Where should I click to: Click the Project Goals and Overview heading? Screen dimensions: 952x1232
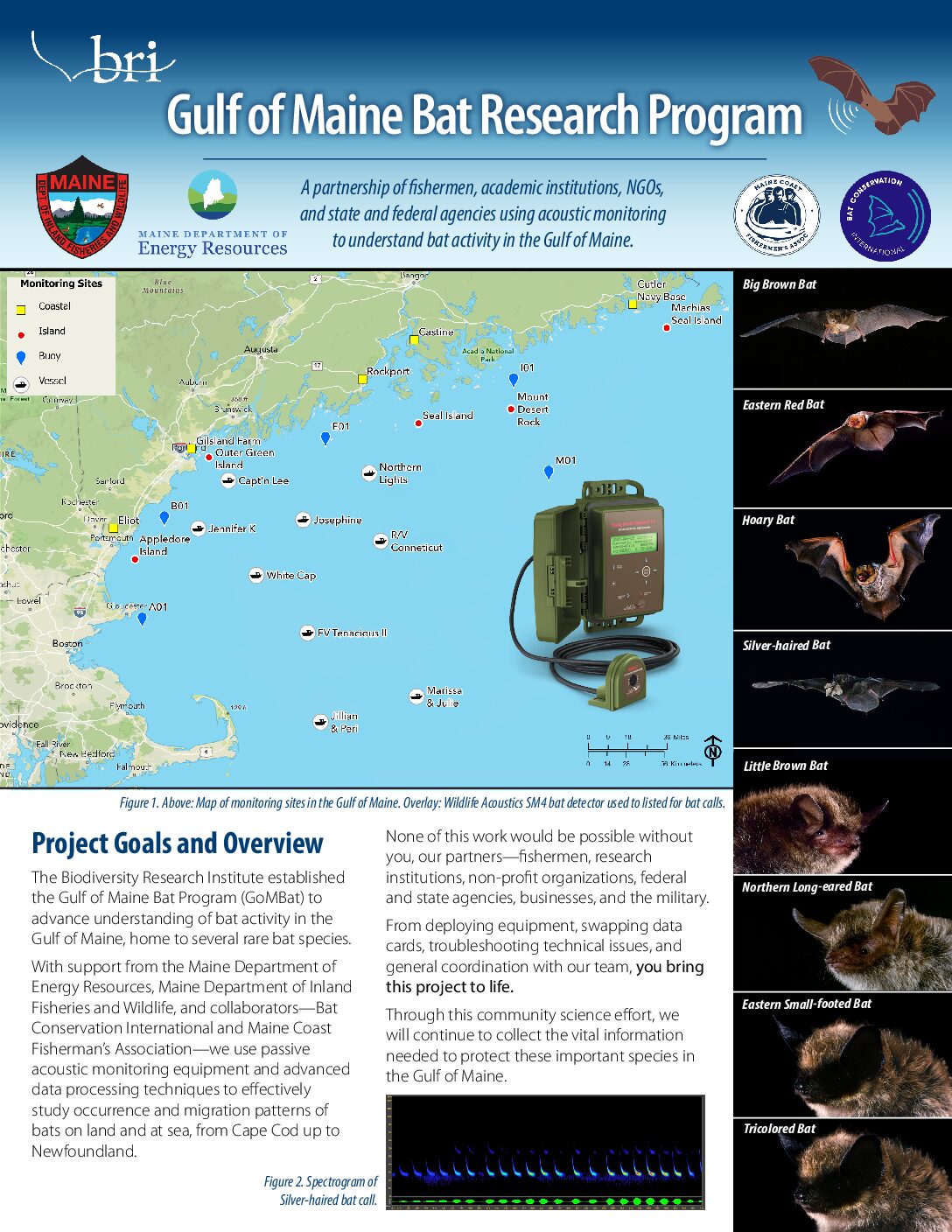point(178,843)
